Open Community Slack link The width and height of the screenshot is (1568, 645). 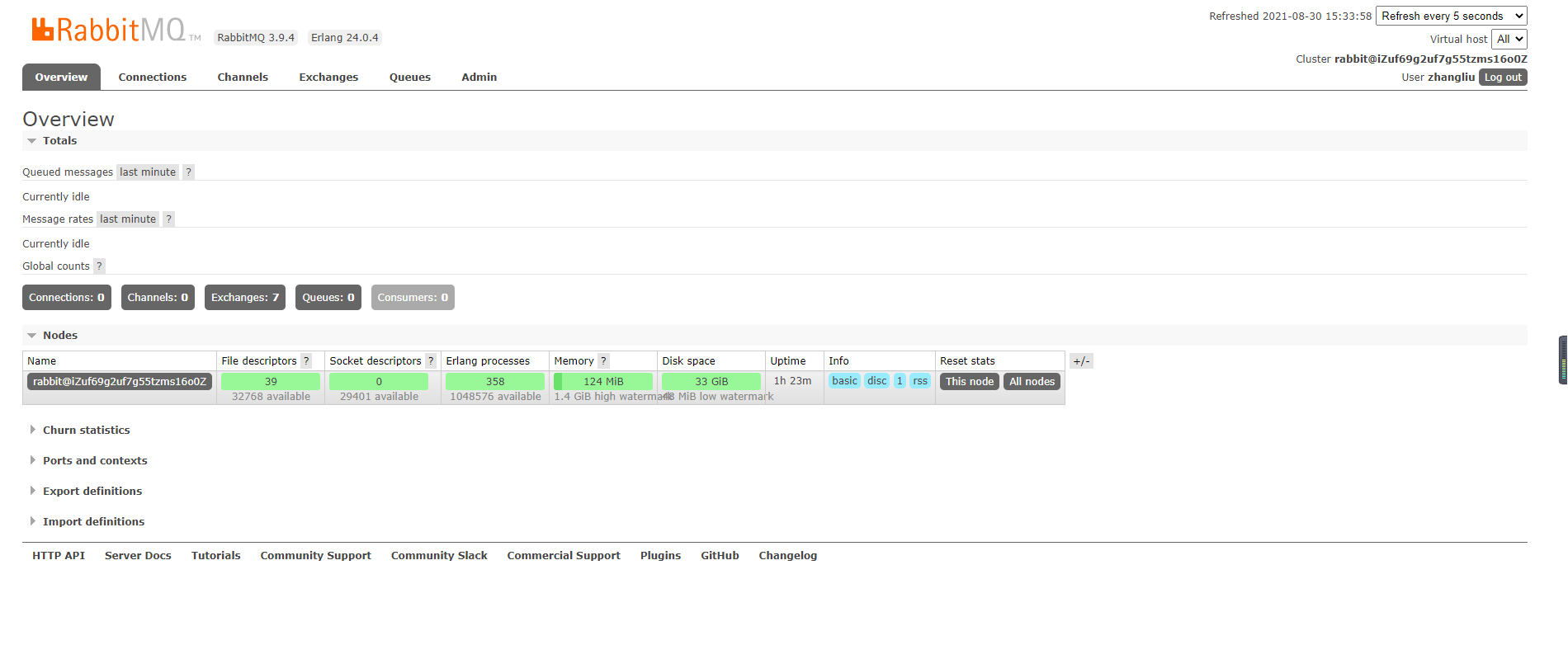coord(439,555)
